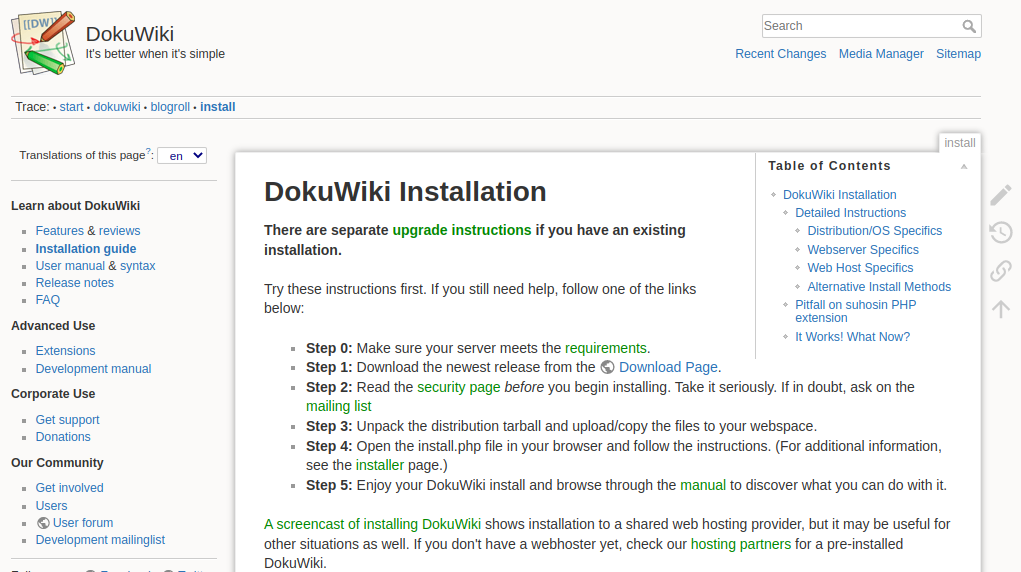
Task: Click install in trace breadcrumb
Action: (x=217, y=107)
